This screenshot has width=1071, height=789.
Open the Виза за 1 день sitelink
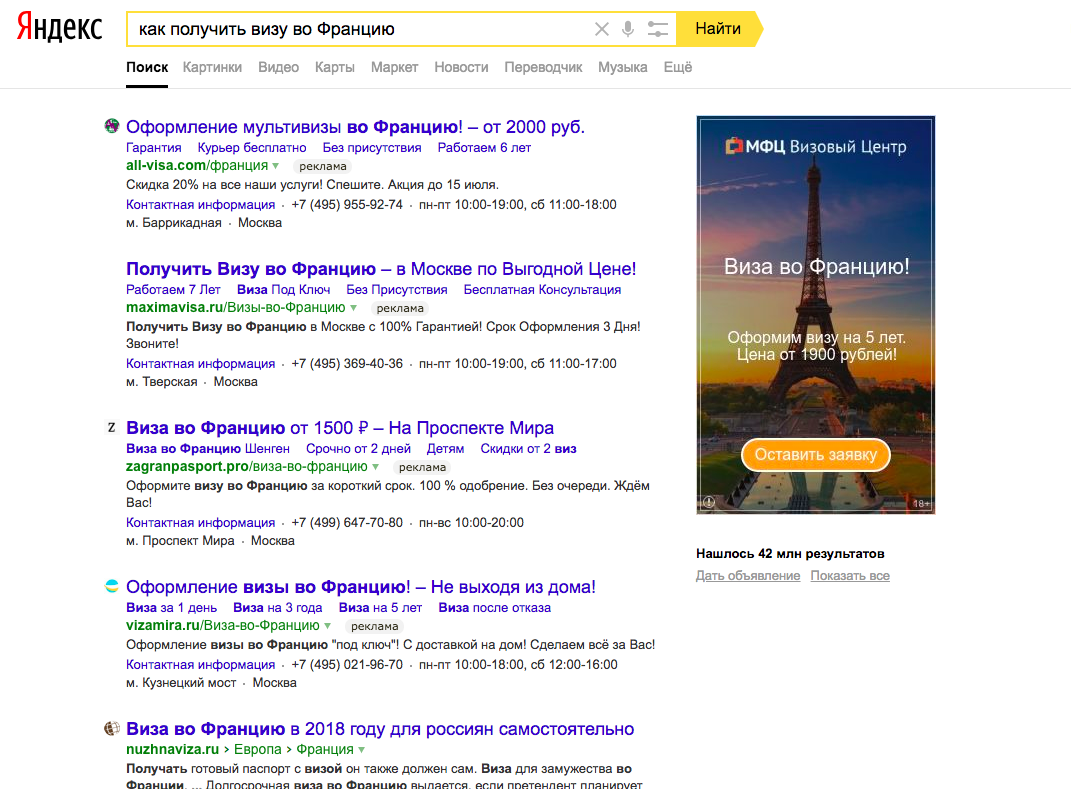[x=171, y=608]
